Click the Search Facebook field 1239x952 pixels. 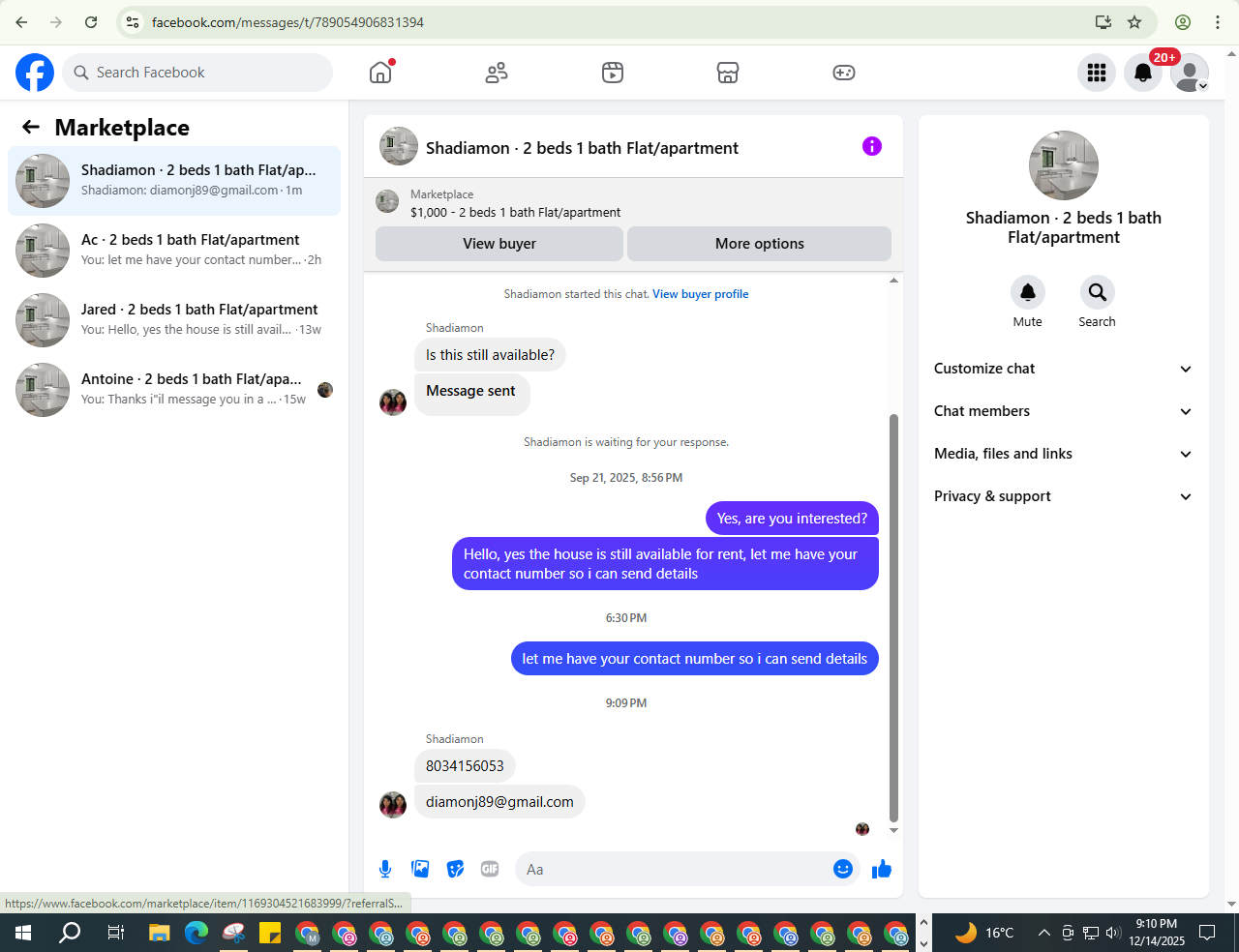click(x=197, y=73)
